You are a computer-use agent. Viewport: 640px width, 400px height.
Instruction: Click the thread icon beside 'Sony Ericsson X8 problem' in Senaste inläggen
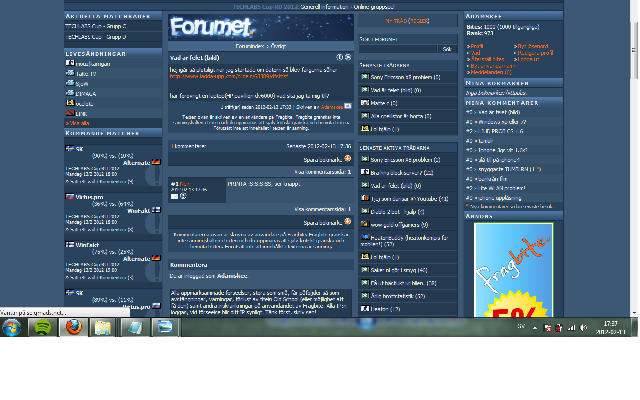[x=364, y=75]
